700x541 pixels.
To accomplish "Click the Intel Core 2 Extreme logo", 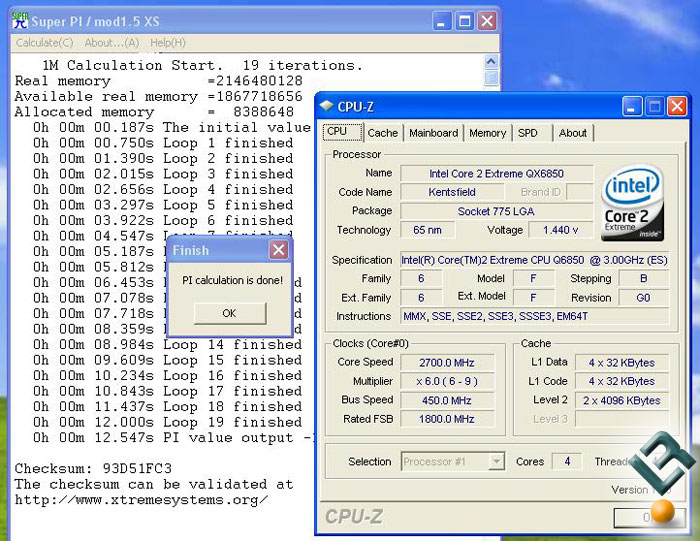I will [x=633, y=203].
